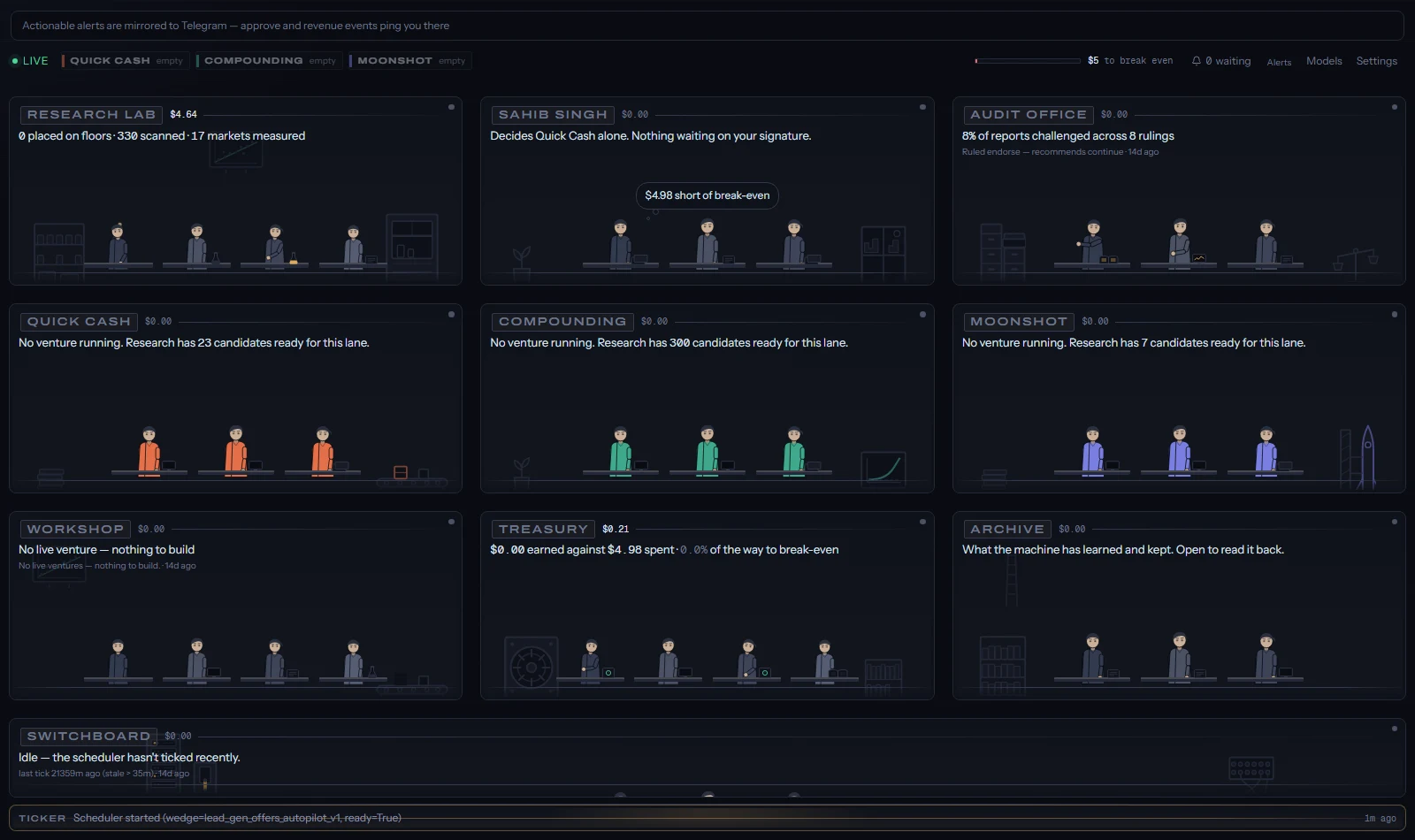The image size is (1415, 840).
Task: Open the WORKSHOP card title
Action: [x=75, y=529]
